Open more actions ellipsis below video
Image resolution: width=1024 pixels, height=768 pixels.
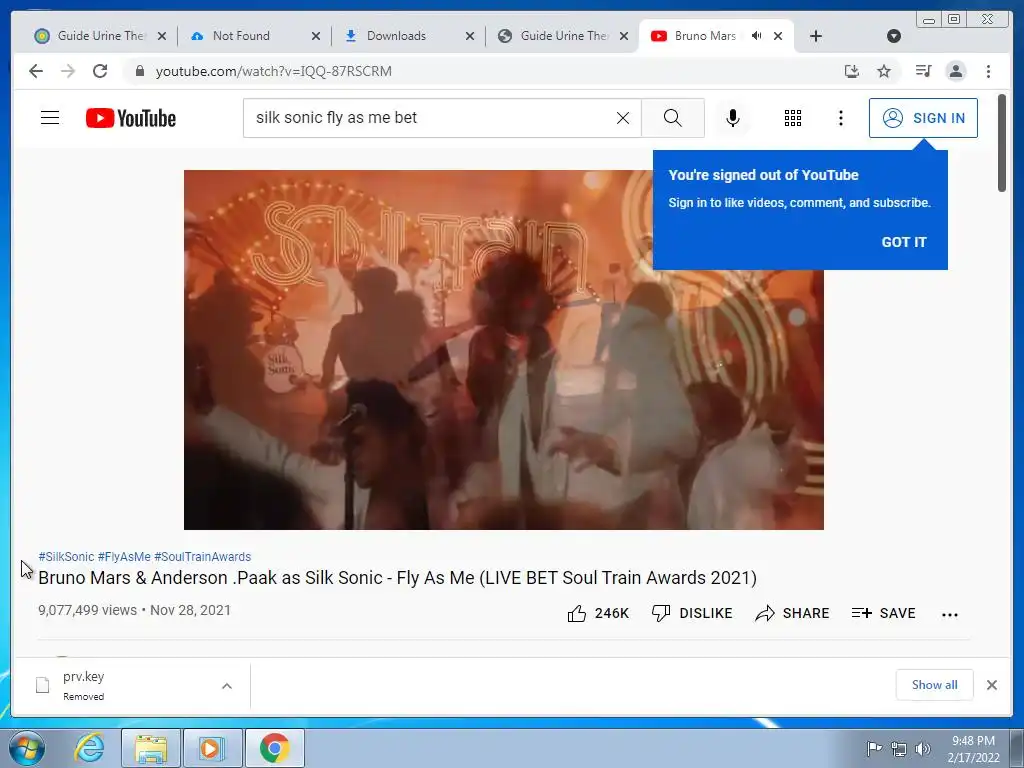coord(950,614)
